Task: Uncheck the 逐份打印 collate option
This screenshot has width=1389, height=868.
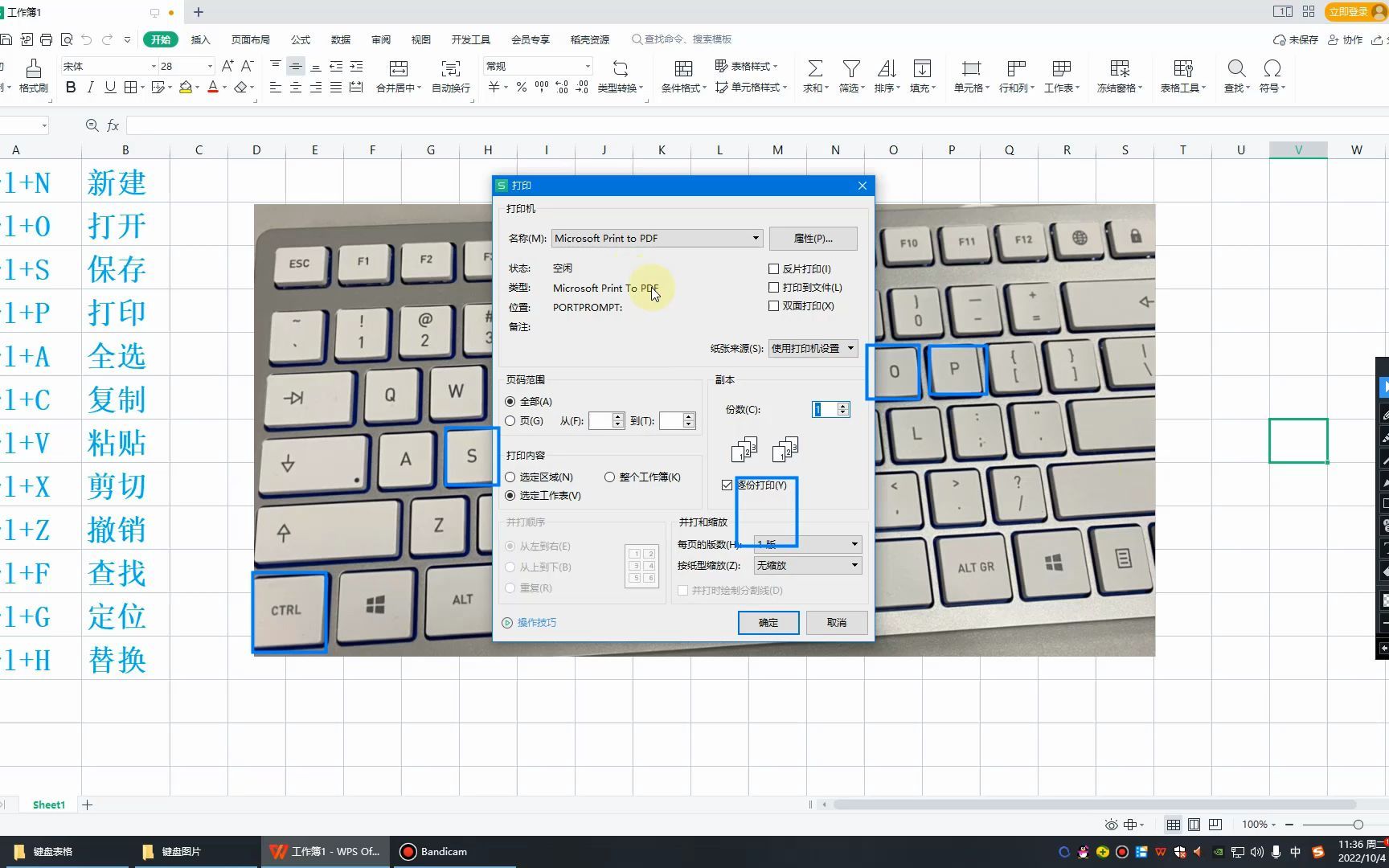Action: pyautogui.click(x=726, y=485)
